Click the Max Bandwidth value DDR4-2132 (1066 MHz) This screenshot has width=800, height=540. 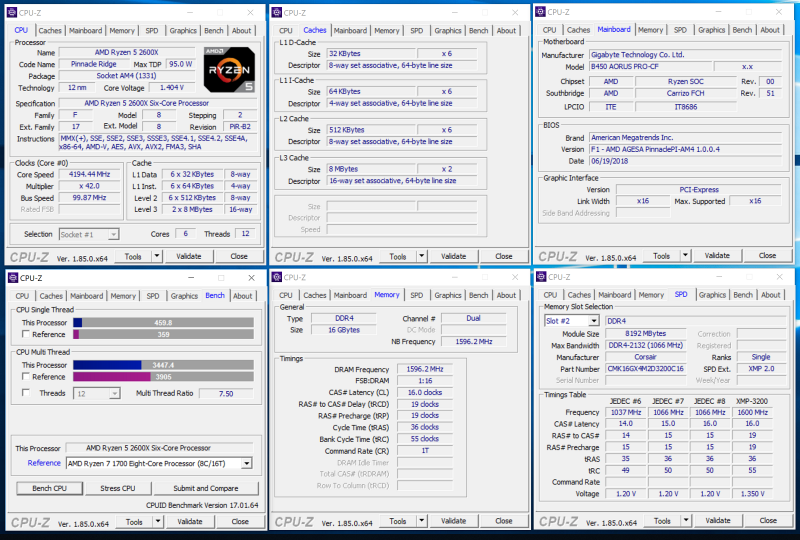pos(645,345)
